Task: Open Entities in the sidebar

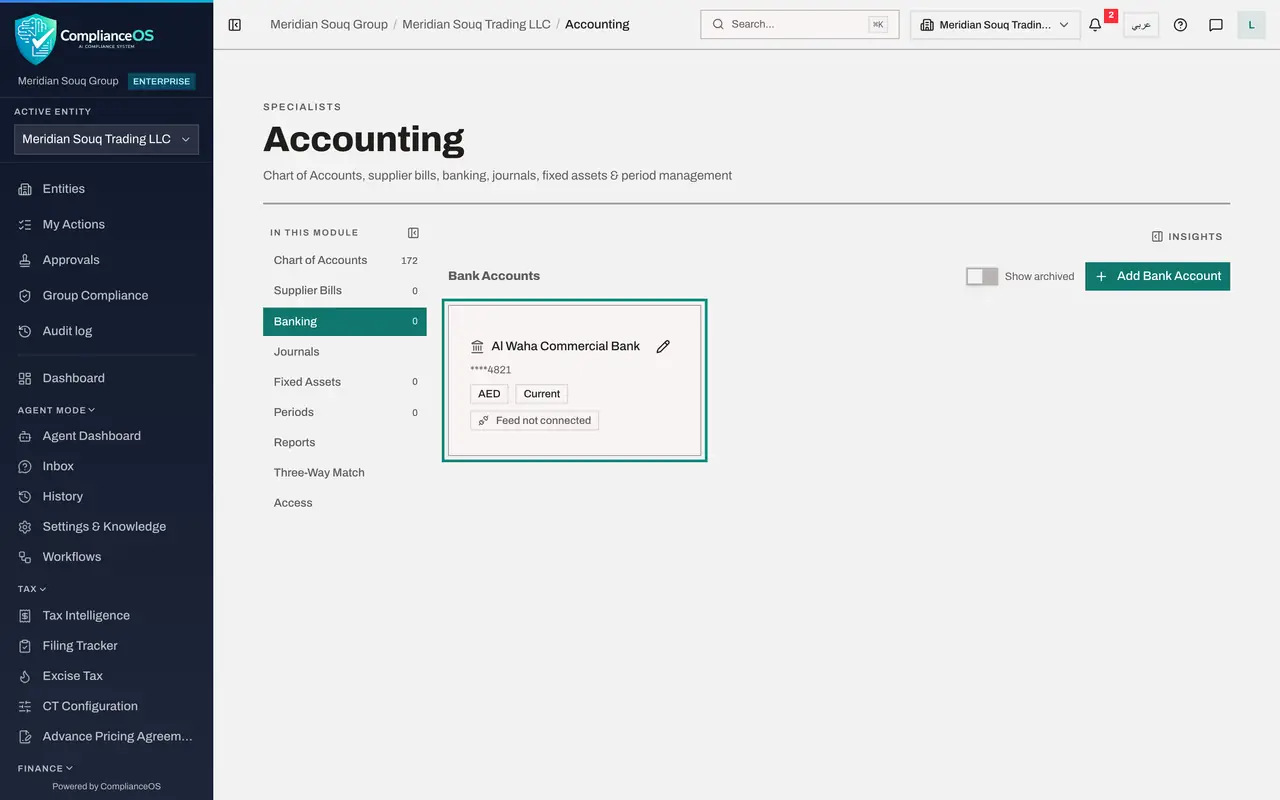Action: [106, 189]
